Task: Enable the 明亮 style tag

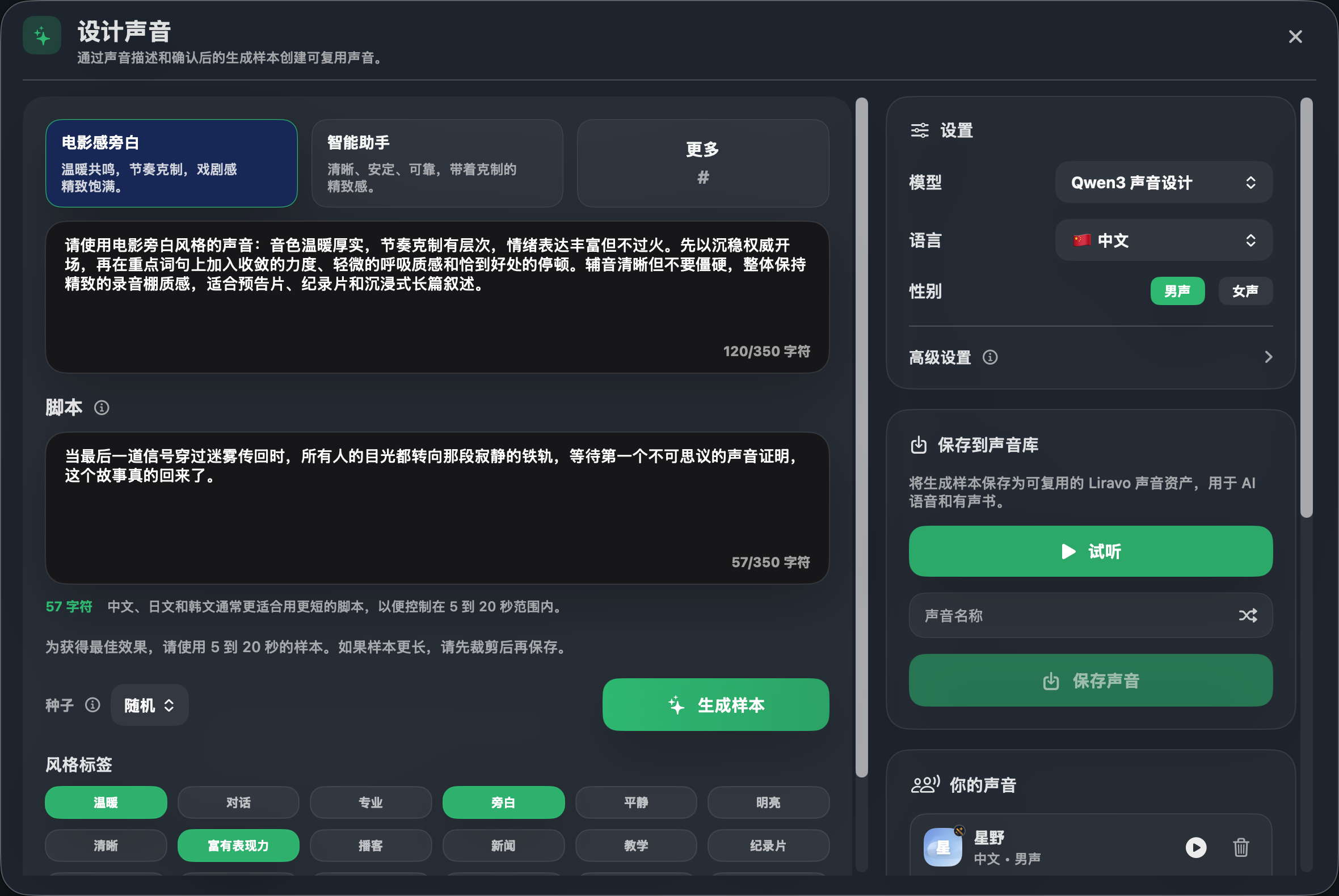Action: 768,802
